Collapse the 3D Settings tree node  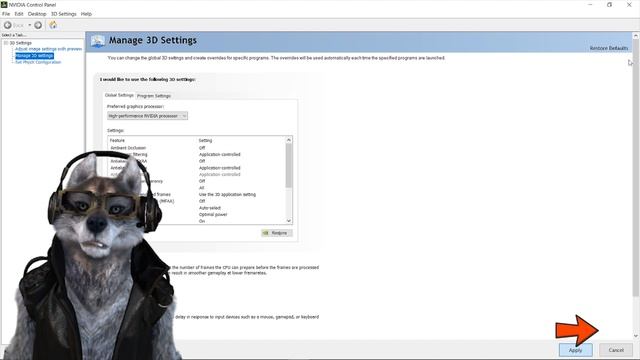6,43
